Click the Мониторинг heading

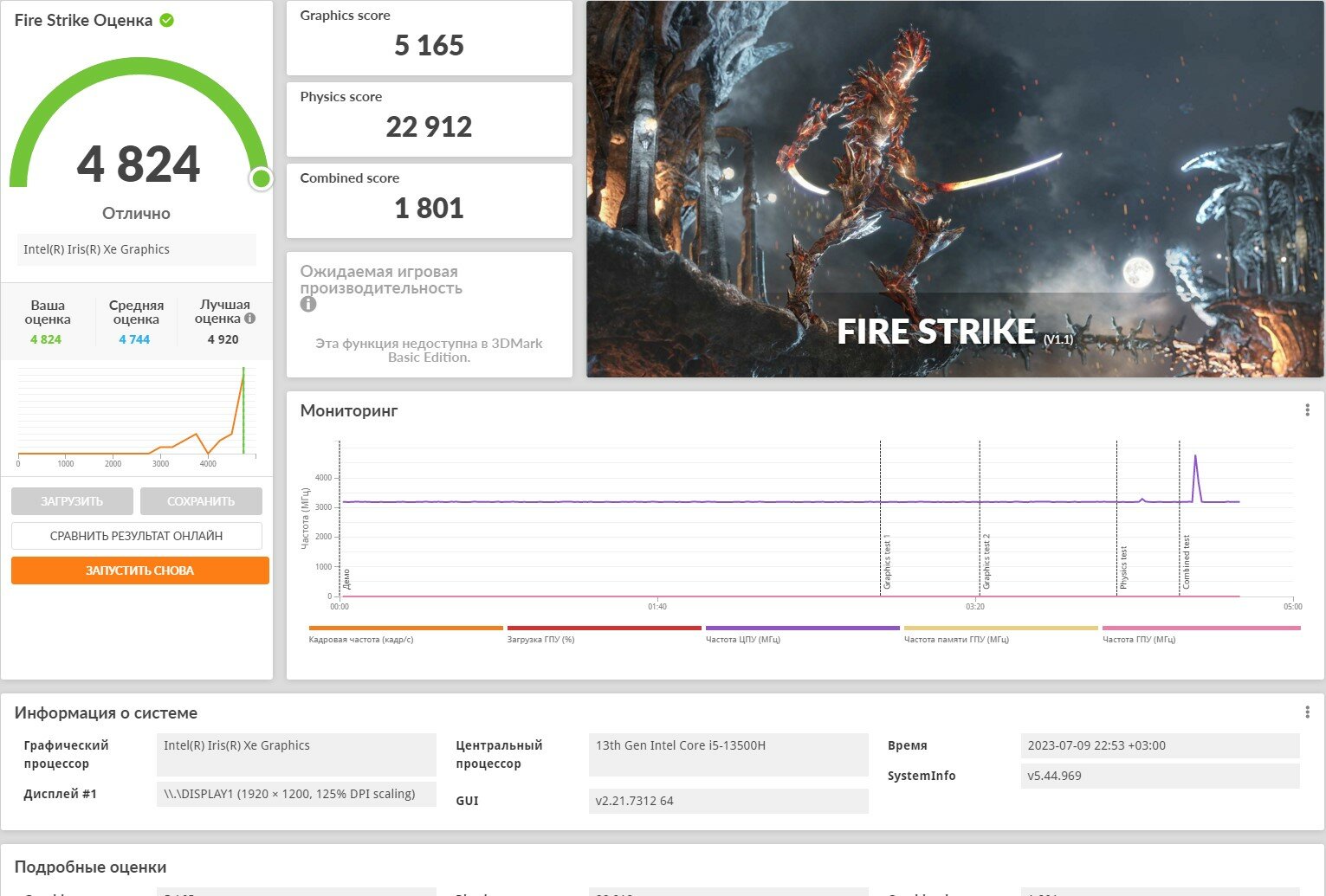[x=349, y=410]
